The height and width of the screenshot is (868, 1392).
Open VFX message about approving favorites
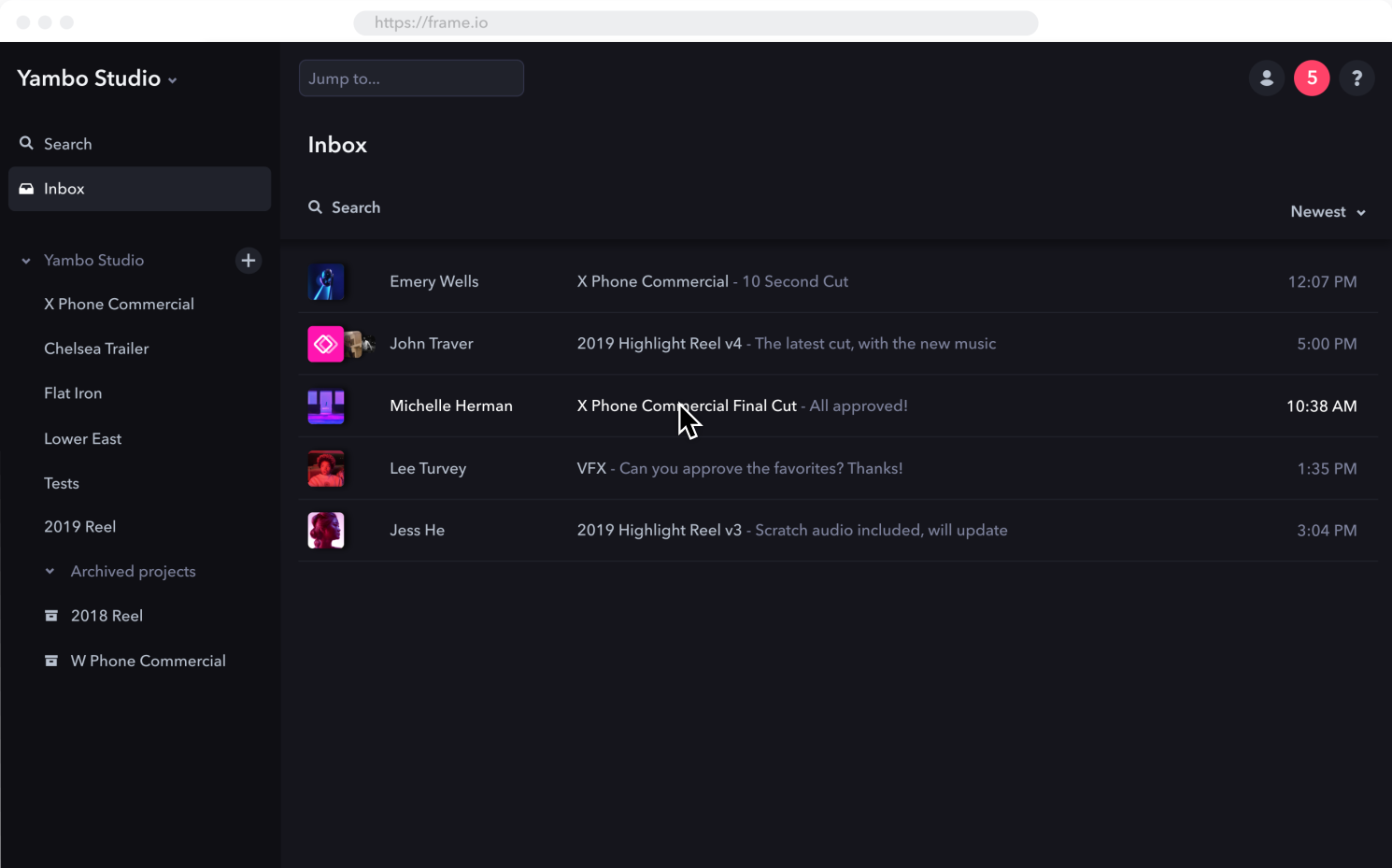click(739, 469)
